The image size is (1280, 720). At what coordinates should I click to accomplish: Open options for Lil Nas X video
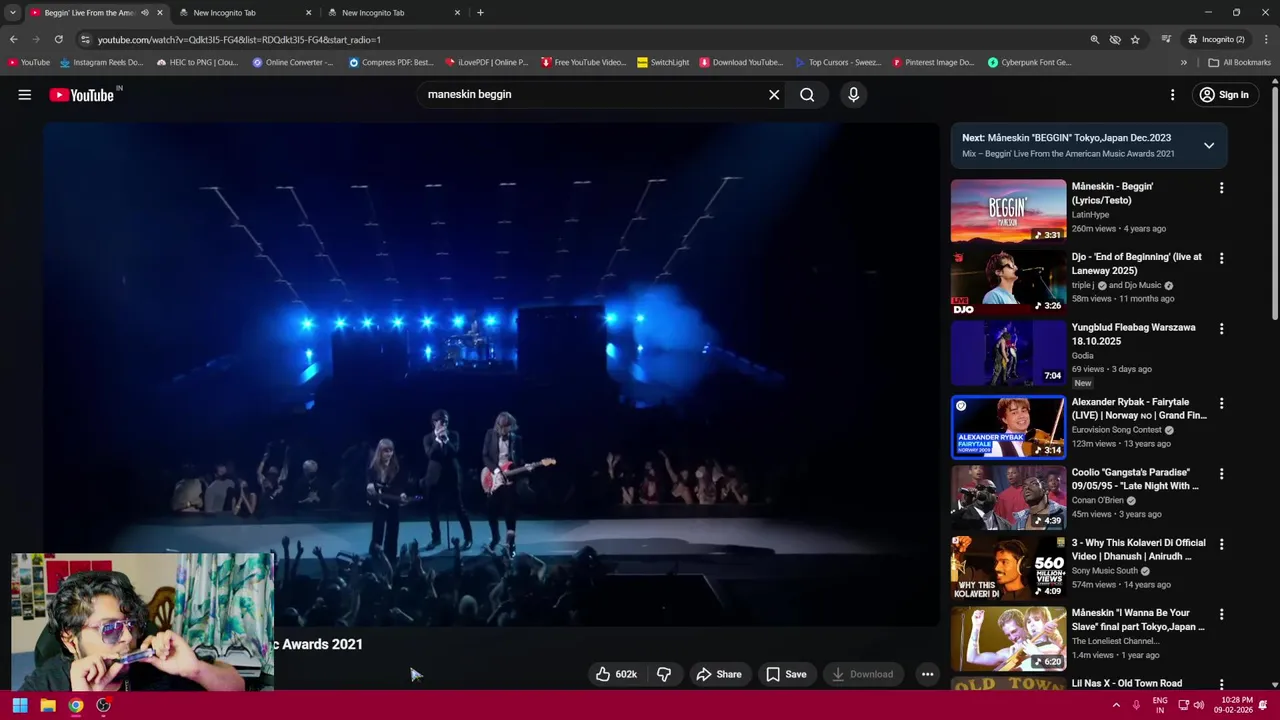click(x=1221, y=684)
